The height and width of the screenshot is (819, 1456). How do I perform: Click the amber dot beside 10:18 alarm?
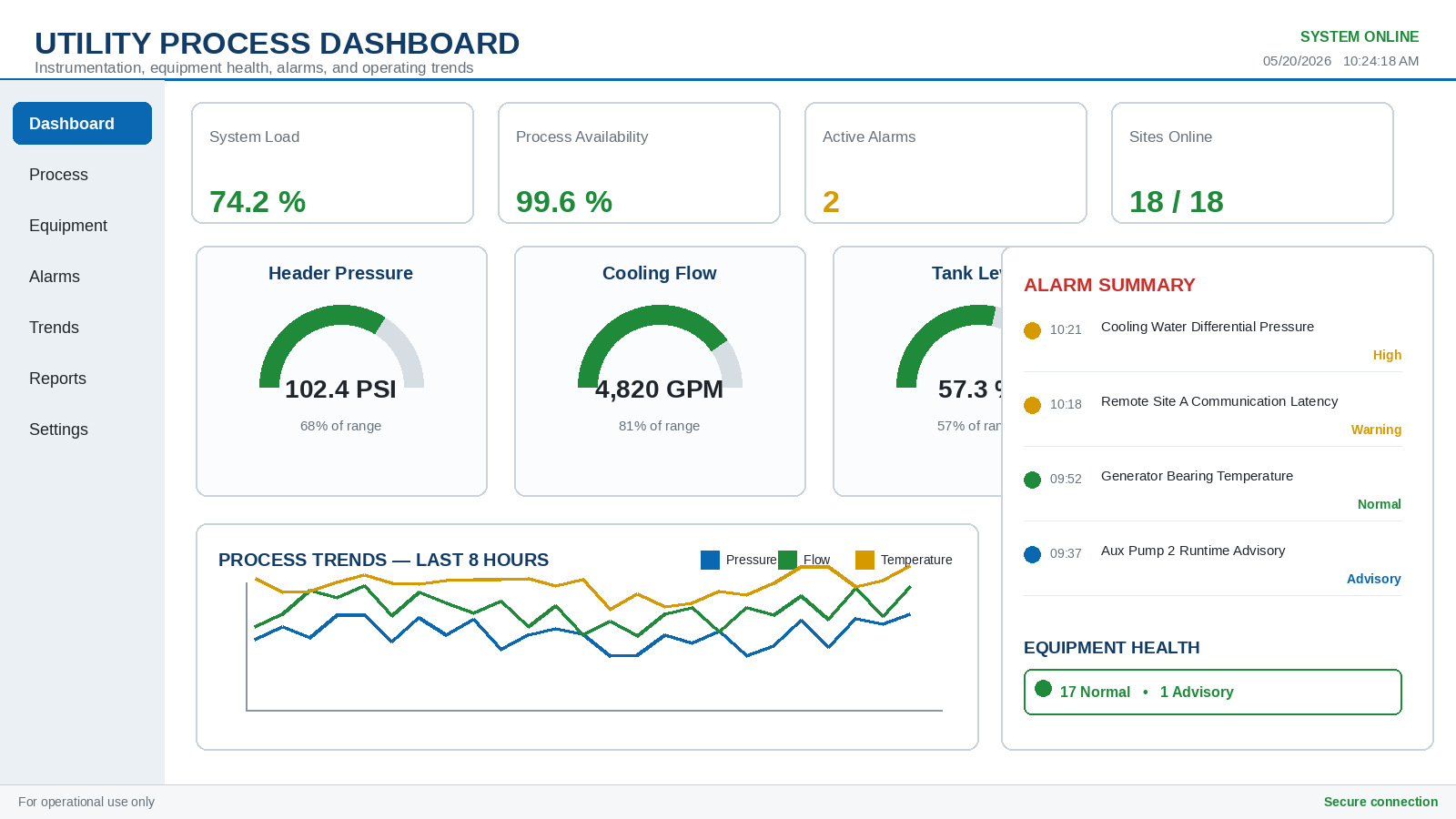tap(1032, 405)
